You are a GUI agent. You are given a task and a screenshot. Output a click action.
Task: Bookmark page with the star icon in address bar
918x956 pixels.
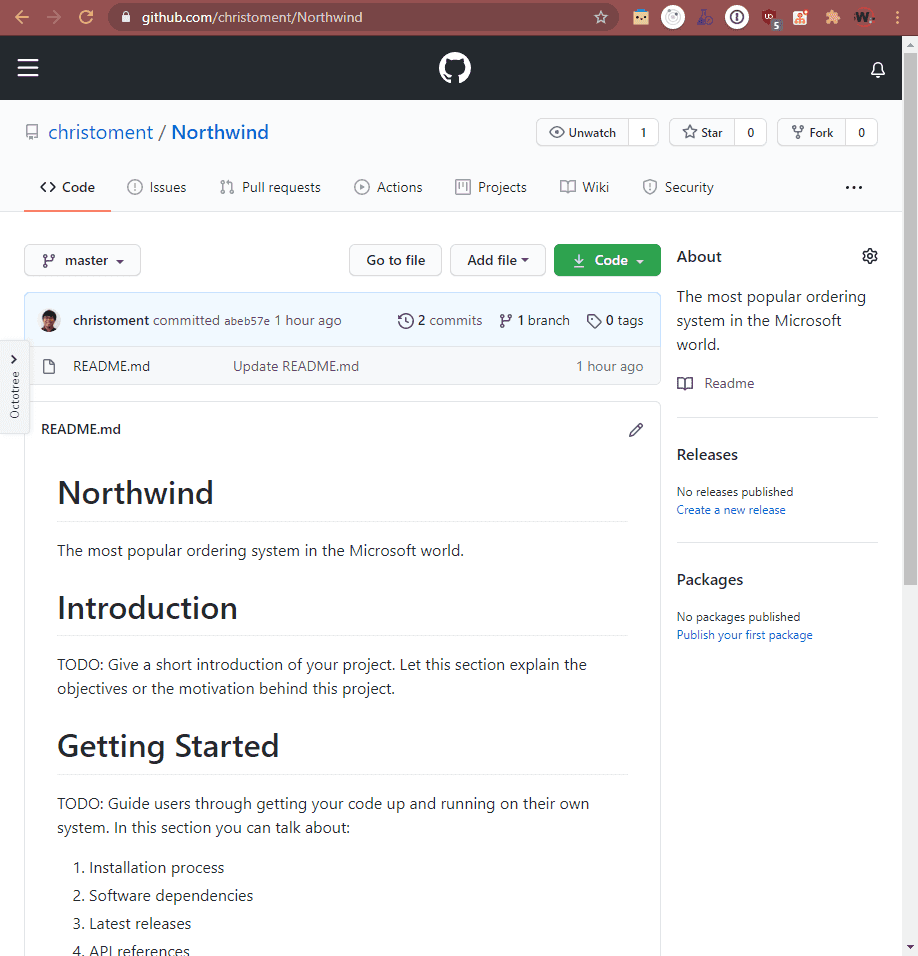(x=601, y=17)
